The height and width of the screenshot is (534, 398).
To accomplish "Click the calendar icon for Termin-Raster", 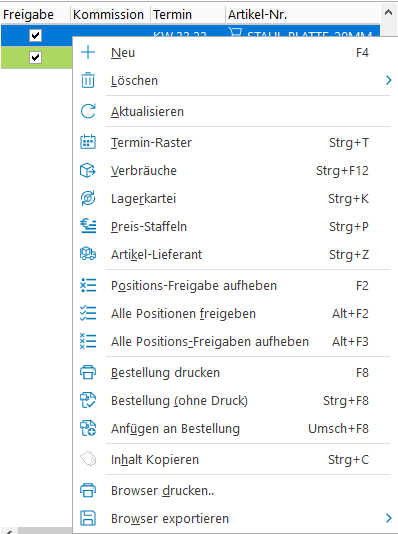I will 88,142.
